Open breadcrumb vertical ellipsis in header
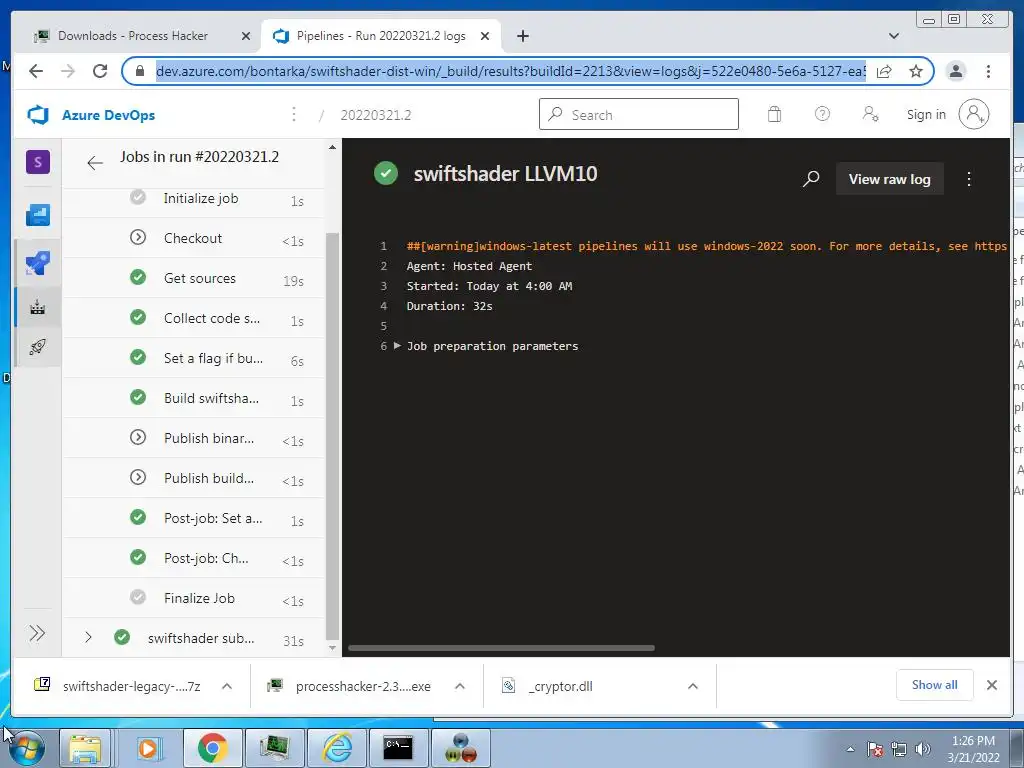This screenshot has height=768, width=1024. (294, 114)
